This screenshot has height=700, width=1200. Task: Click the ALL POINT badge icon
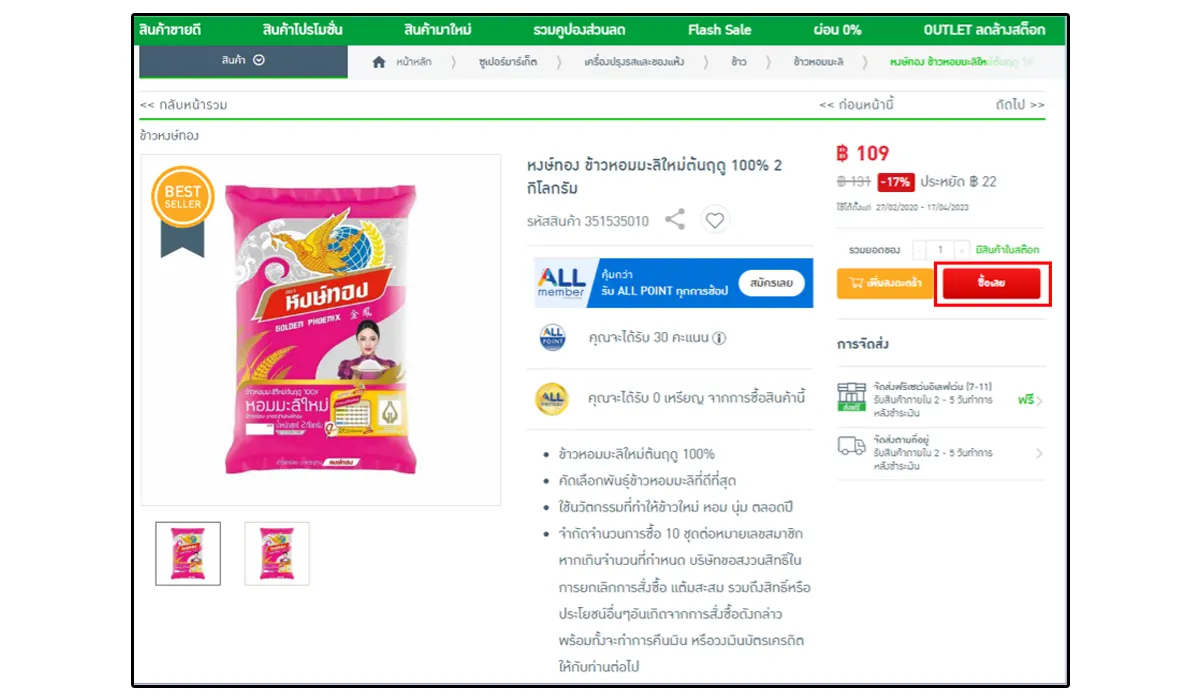tap(552, 337)
